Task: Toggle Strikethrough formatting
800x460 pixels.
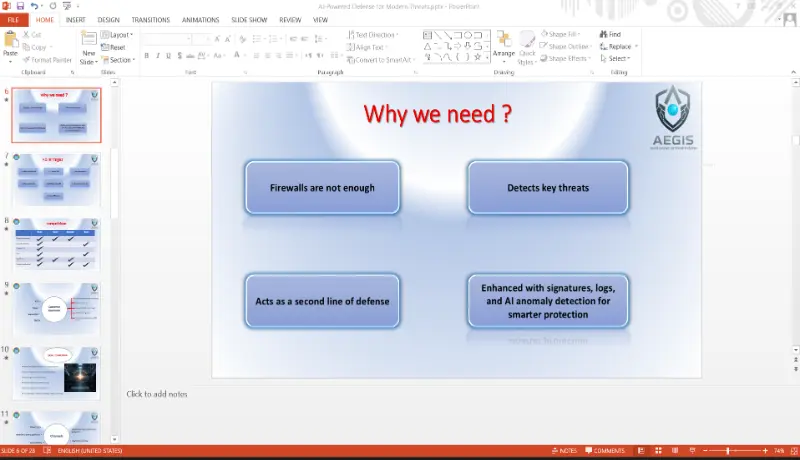Action: tap(190, 55)
